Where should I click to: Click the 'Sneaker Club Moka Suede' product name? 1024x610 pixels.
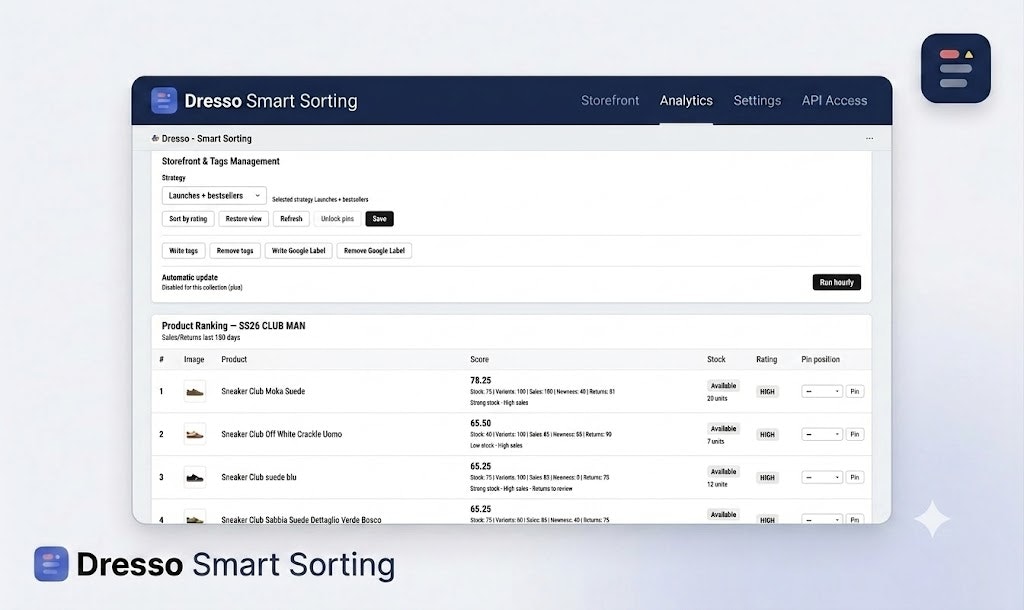(263, 391)
